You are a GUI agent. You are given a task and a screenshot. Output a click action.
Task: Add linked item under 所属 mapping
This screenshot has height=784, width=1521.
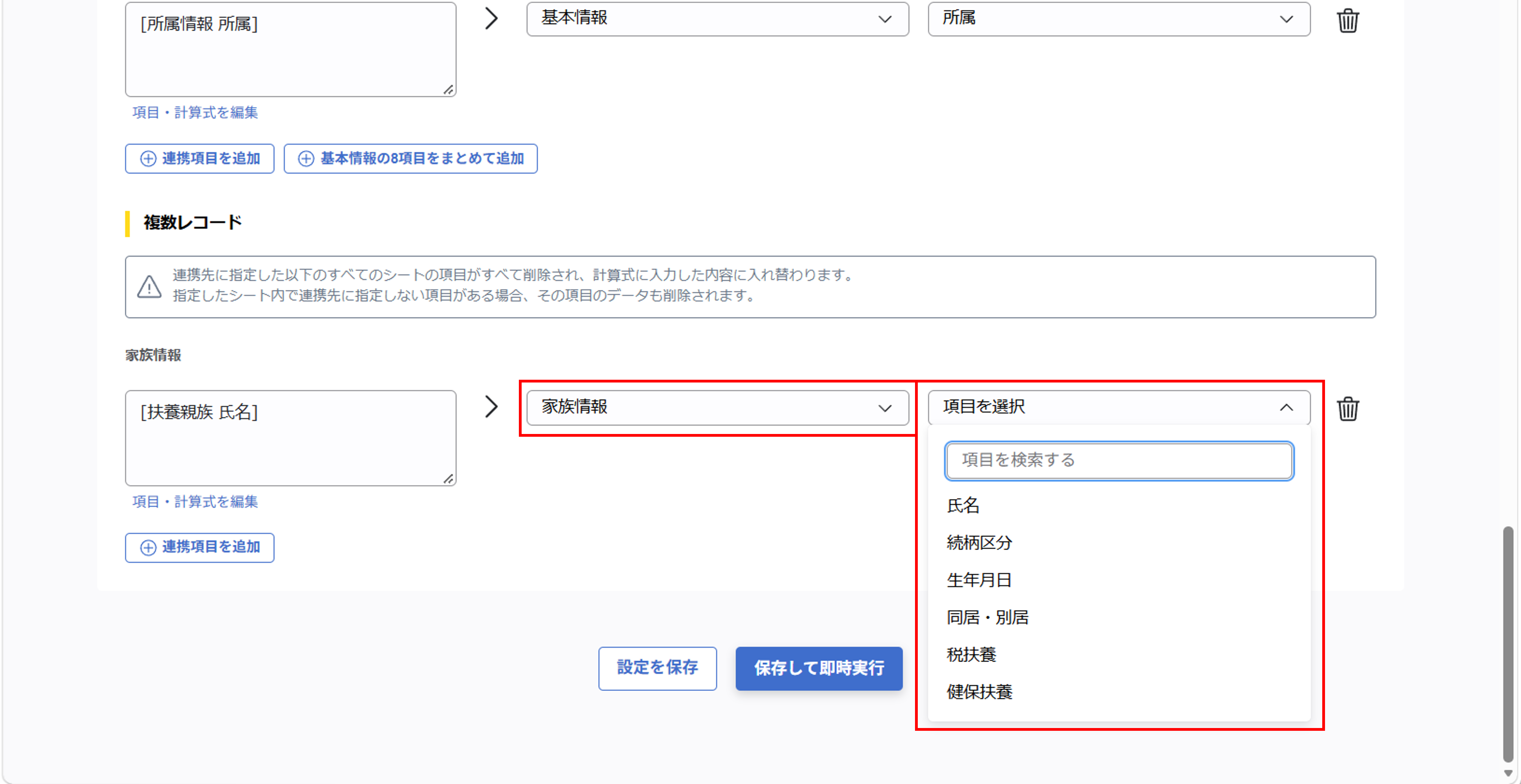point(199,158)
